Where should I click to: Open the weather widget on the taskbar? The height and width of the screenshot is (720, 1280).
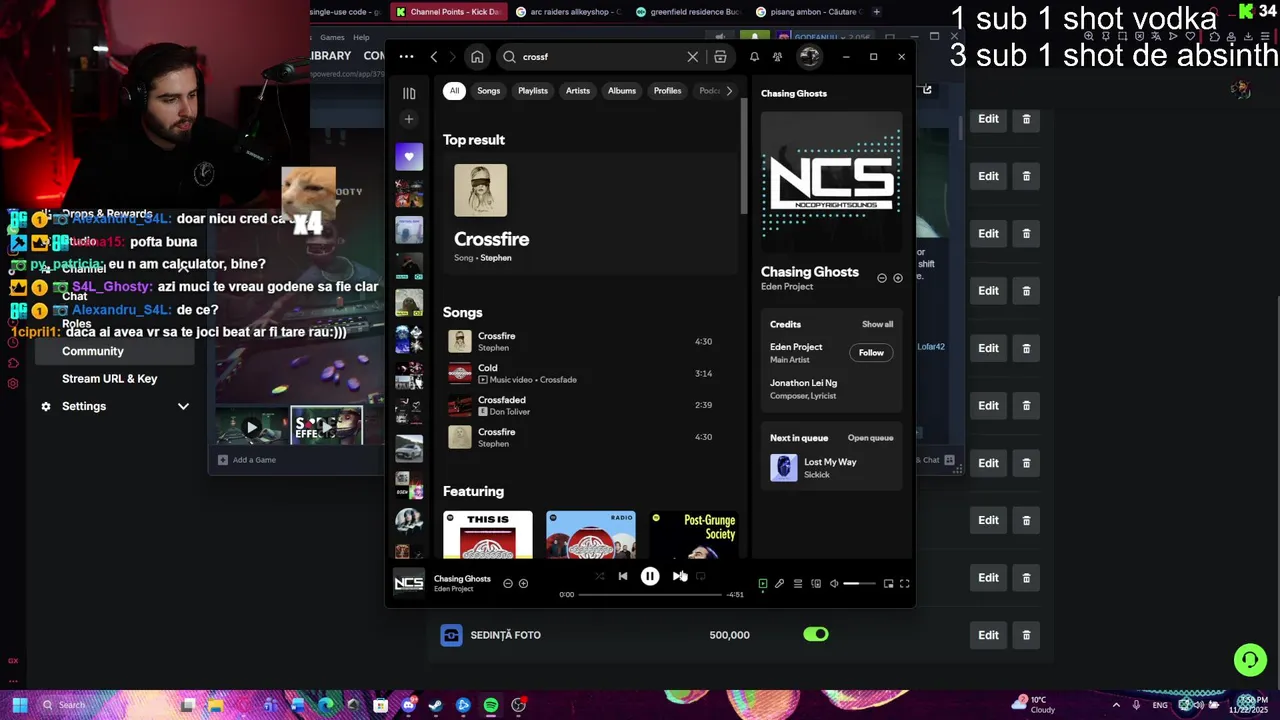pos(1034,705)
